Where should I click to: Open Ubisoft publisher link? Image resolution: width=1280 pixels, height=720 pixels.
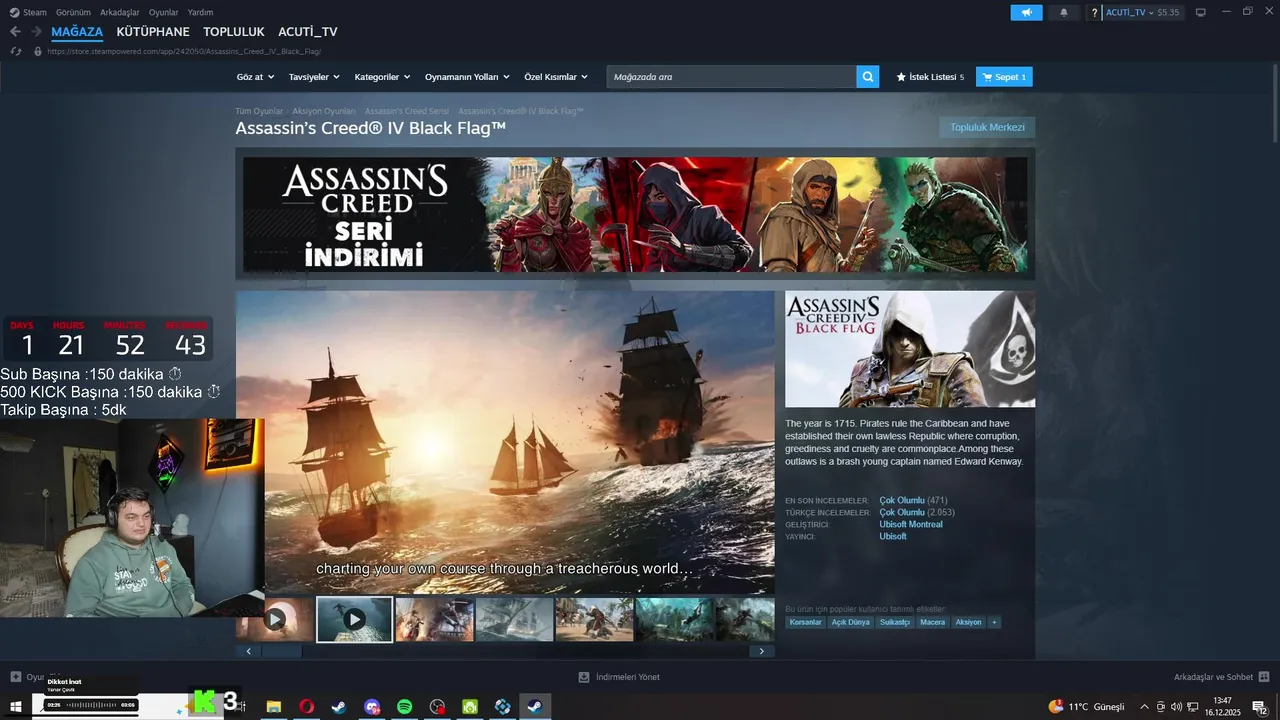[893, 536]
